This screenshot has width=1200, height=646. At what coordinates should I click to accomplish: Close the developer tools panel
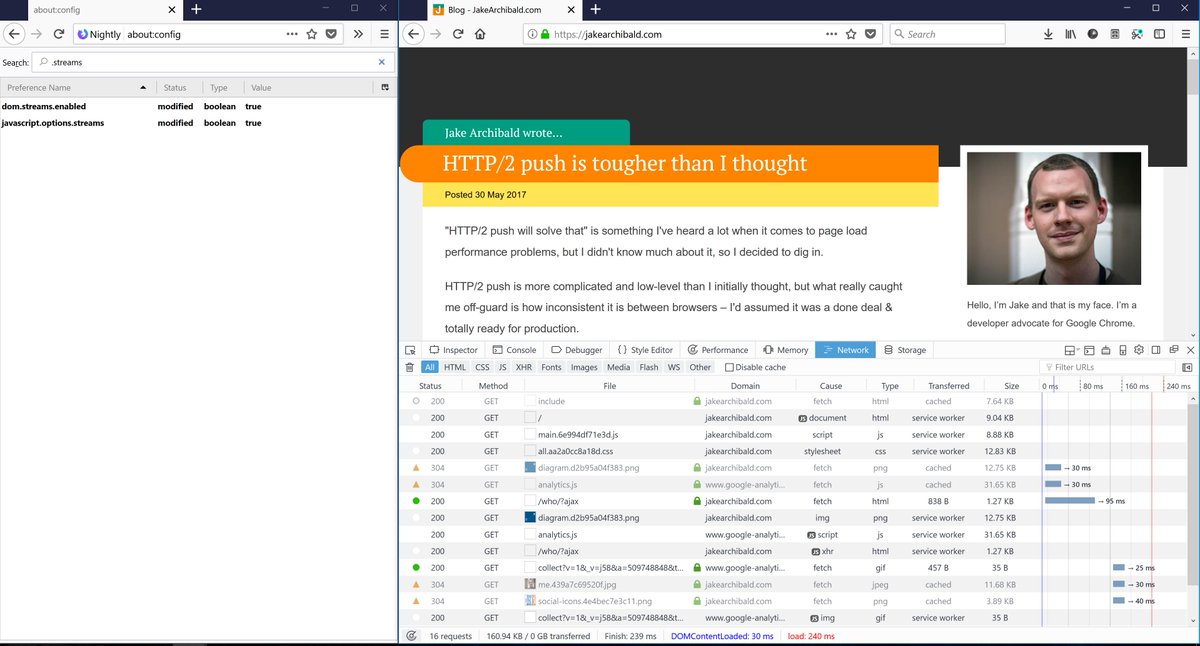click(x=1189, y=350)
